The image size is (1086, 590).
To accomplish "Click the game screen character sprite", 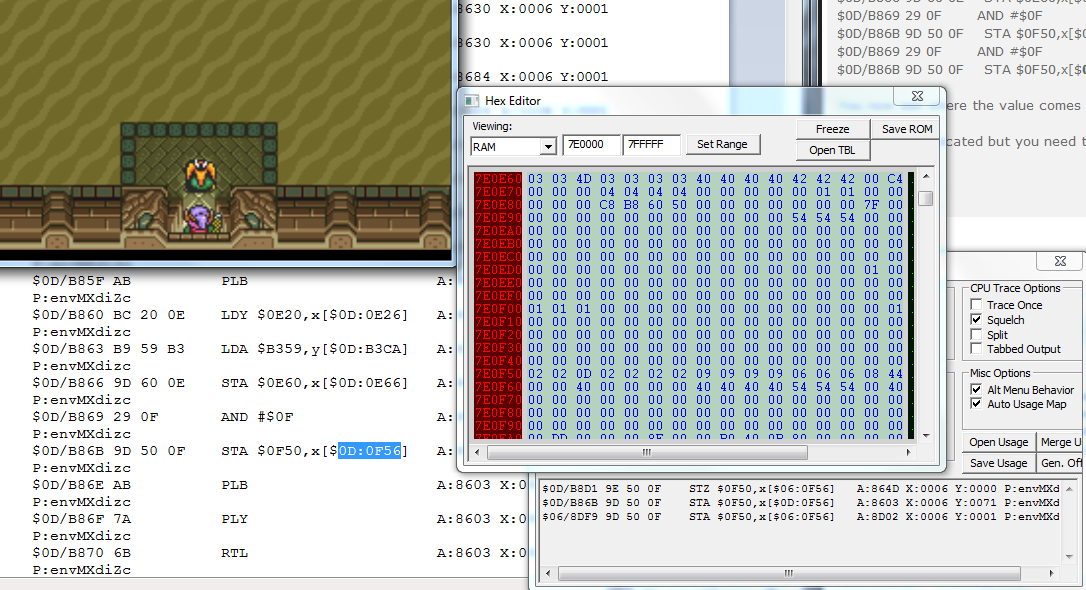I will 201,219.
